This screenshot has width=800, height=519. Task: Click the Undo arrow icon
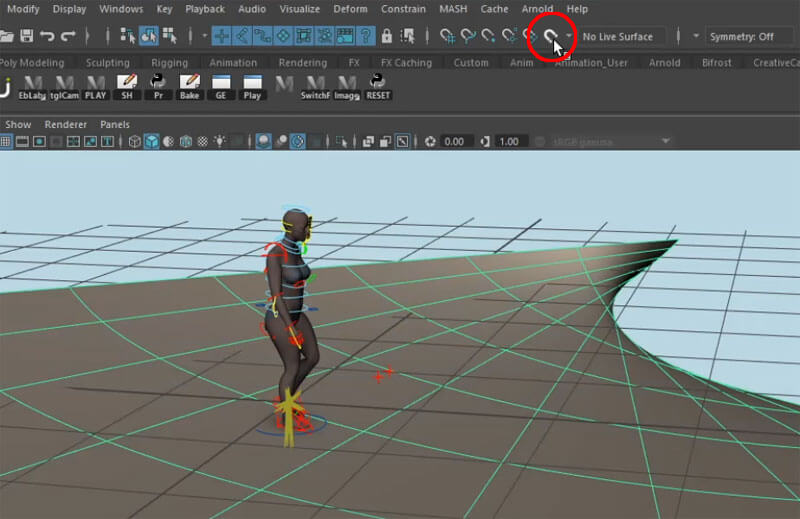[47, 36]
